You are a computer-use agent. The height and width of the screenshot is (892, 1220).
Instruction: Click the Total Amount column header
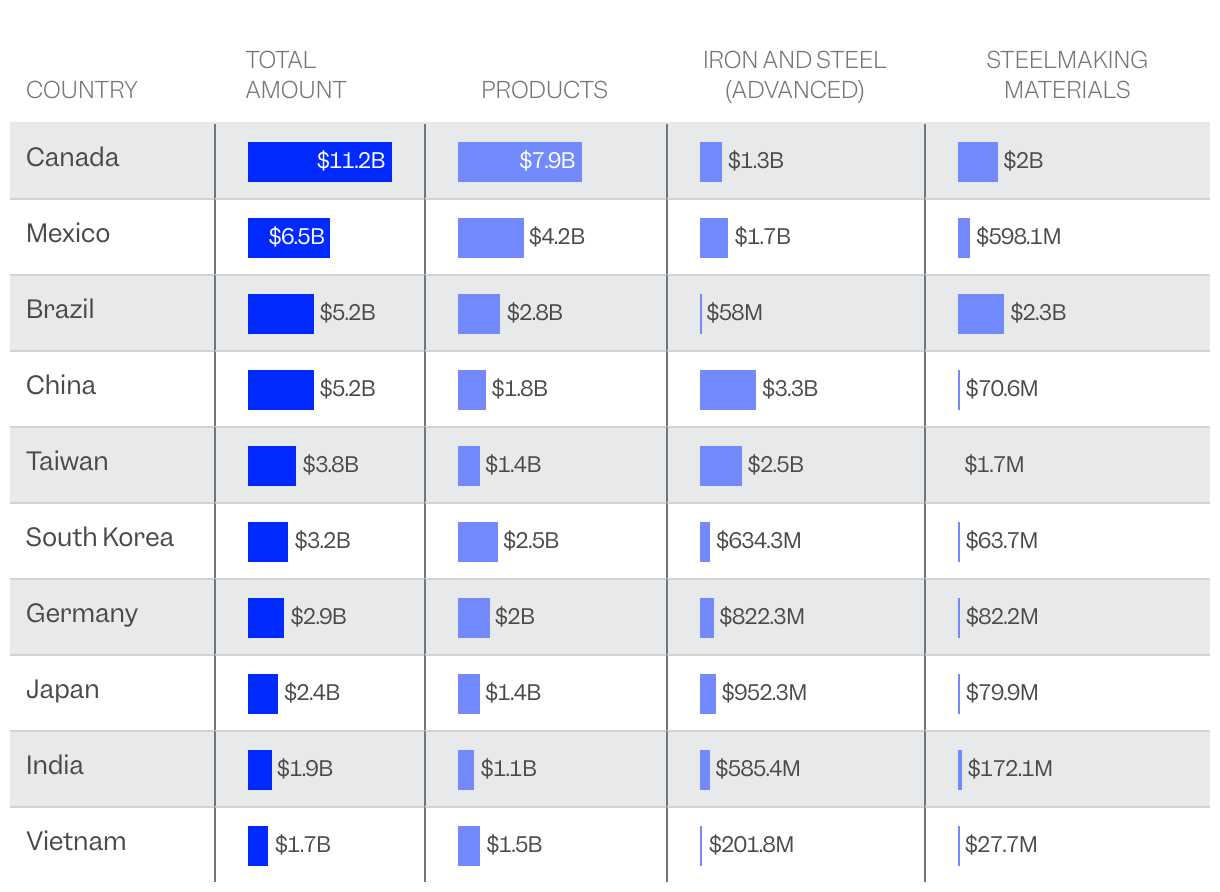coord(295,75)
